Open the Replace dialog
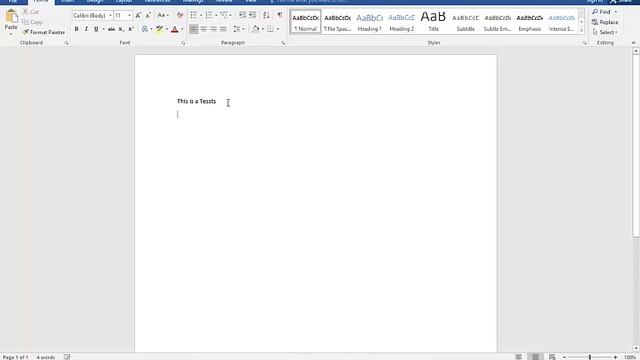 pos(605,22)
